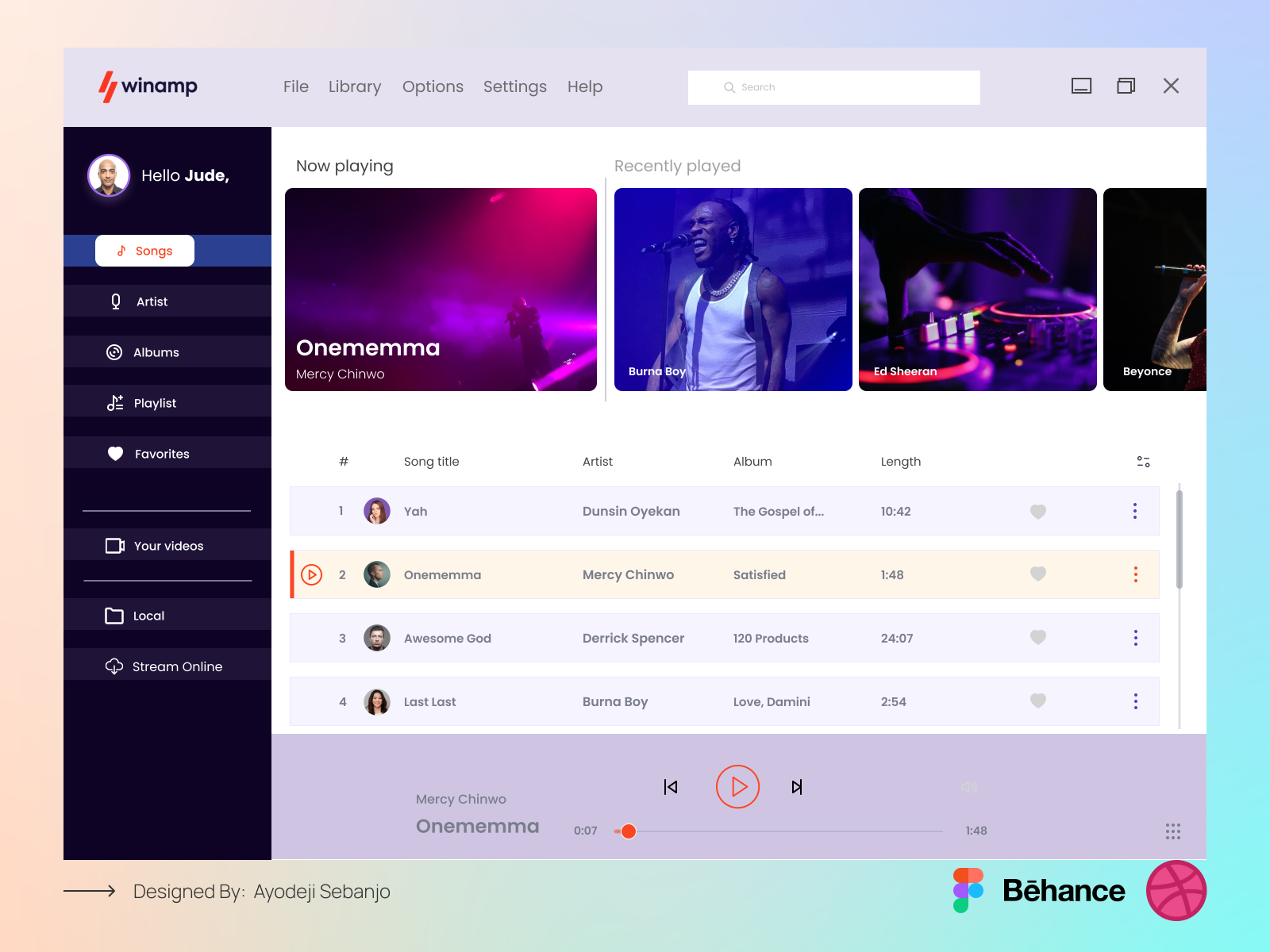Open Your videos via camera icon
Image resolution: width=1270 pixels, height=952 pixels.
pyautogui.click(x=115, y=545)
